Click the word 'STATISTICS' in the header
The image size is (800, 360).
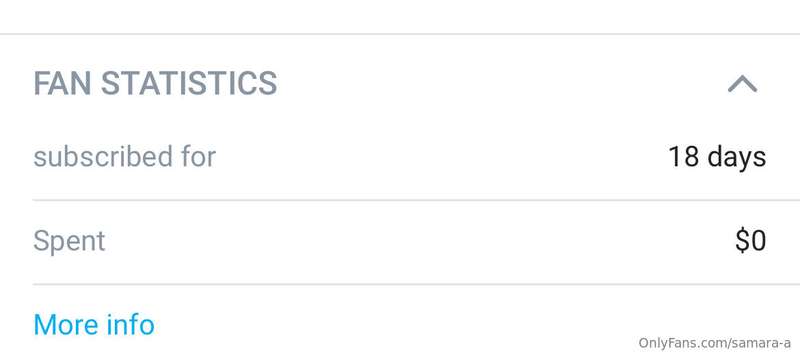(x=189, y=84)
